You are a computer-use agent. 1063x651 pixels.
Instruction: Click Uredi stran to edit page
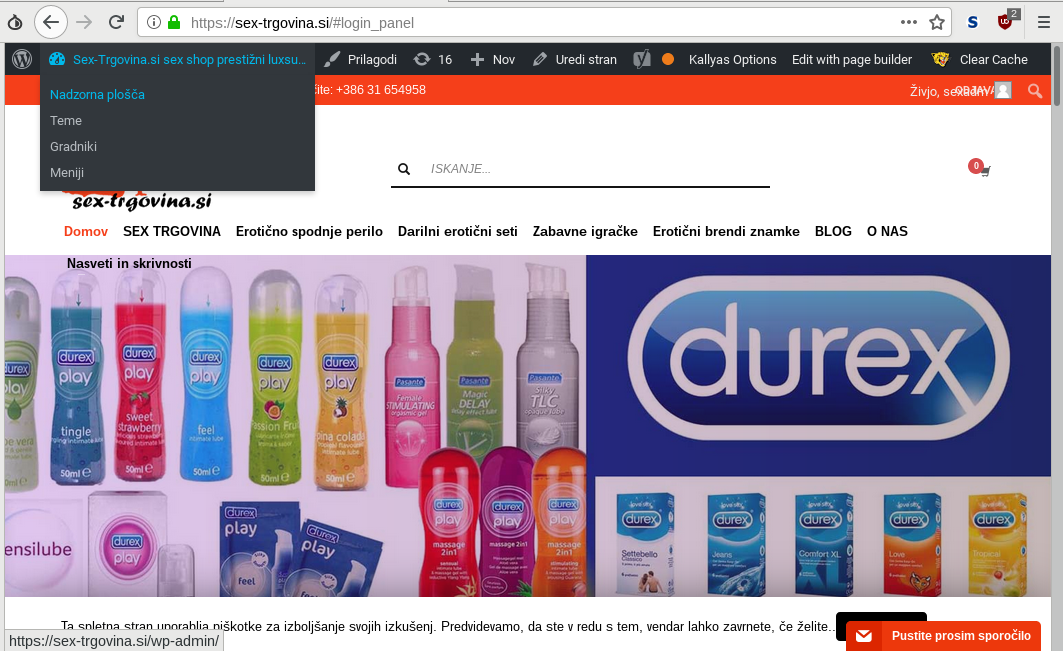coord(575,60)
